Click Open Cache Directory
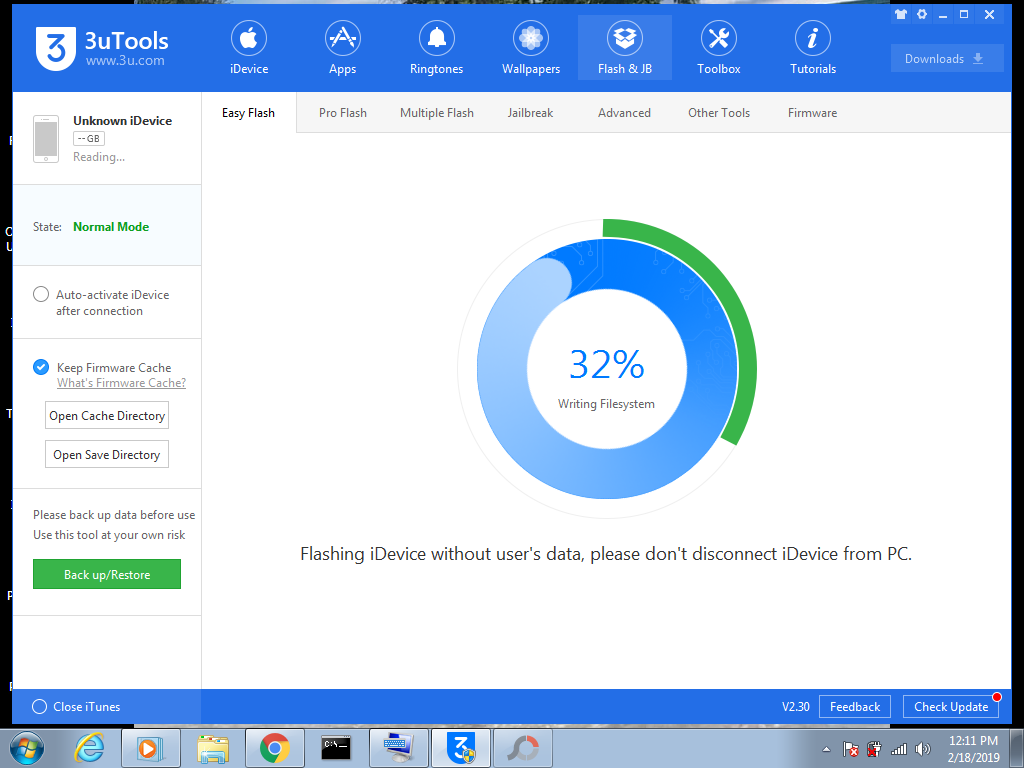Image resolution: width=1024 pixels, height=768 pixels. (107, 415)
